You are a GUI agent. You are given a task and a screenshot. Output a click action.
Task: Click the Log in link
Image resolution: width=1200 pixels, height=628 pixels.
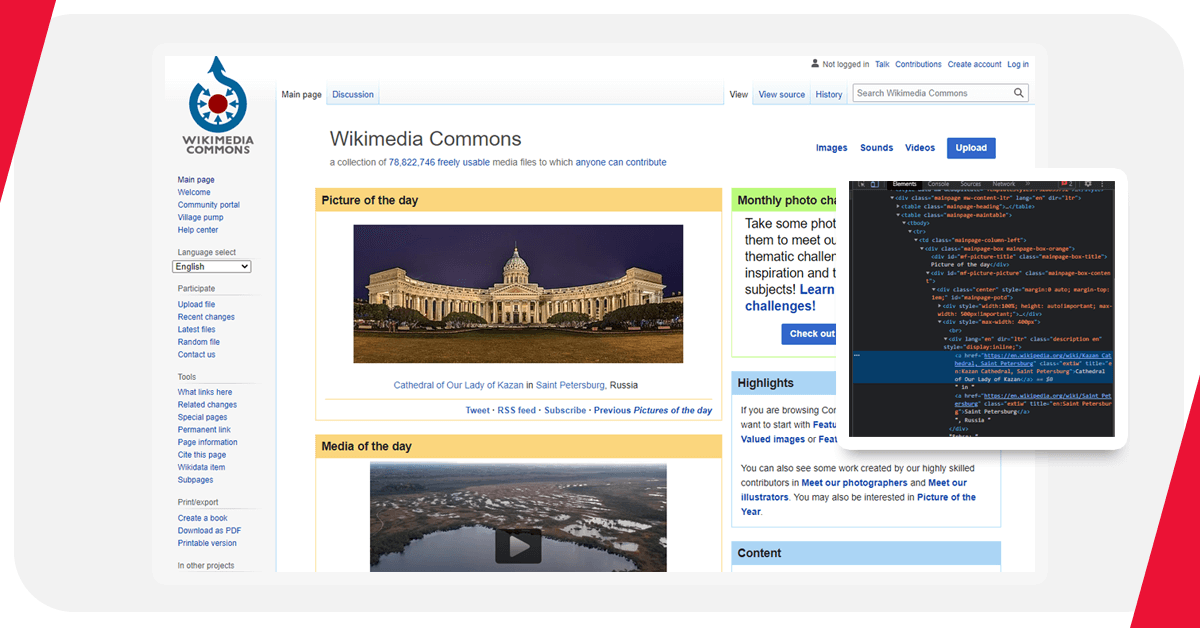(1018, 64)
